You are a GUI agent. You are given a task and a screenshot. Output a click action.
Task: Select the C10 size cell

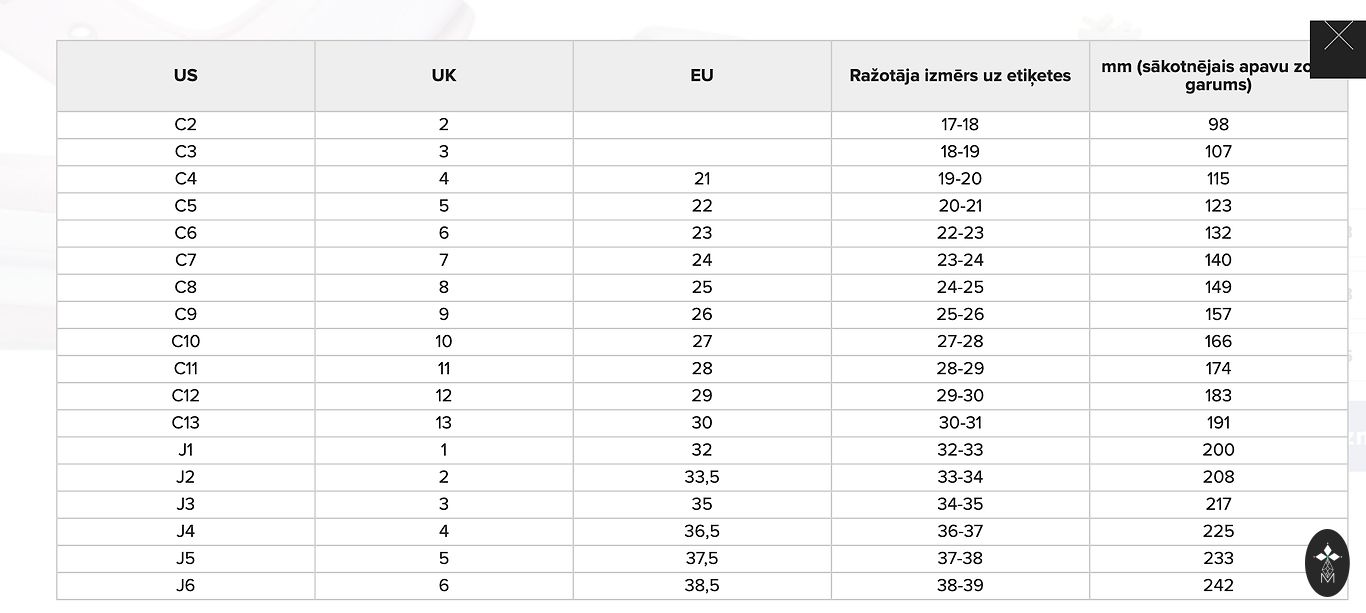point(186,342)
